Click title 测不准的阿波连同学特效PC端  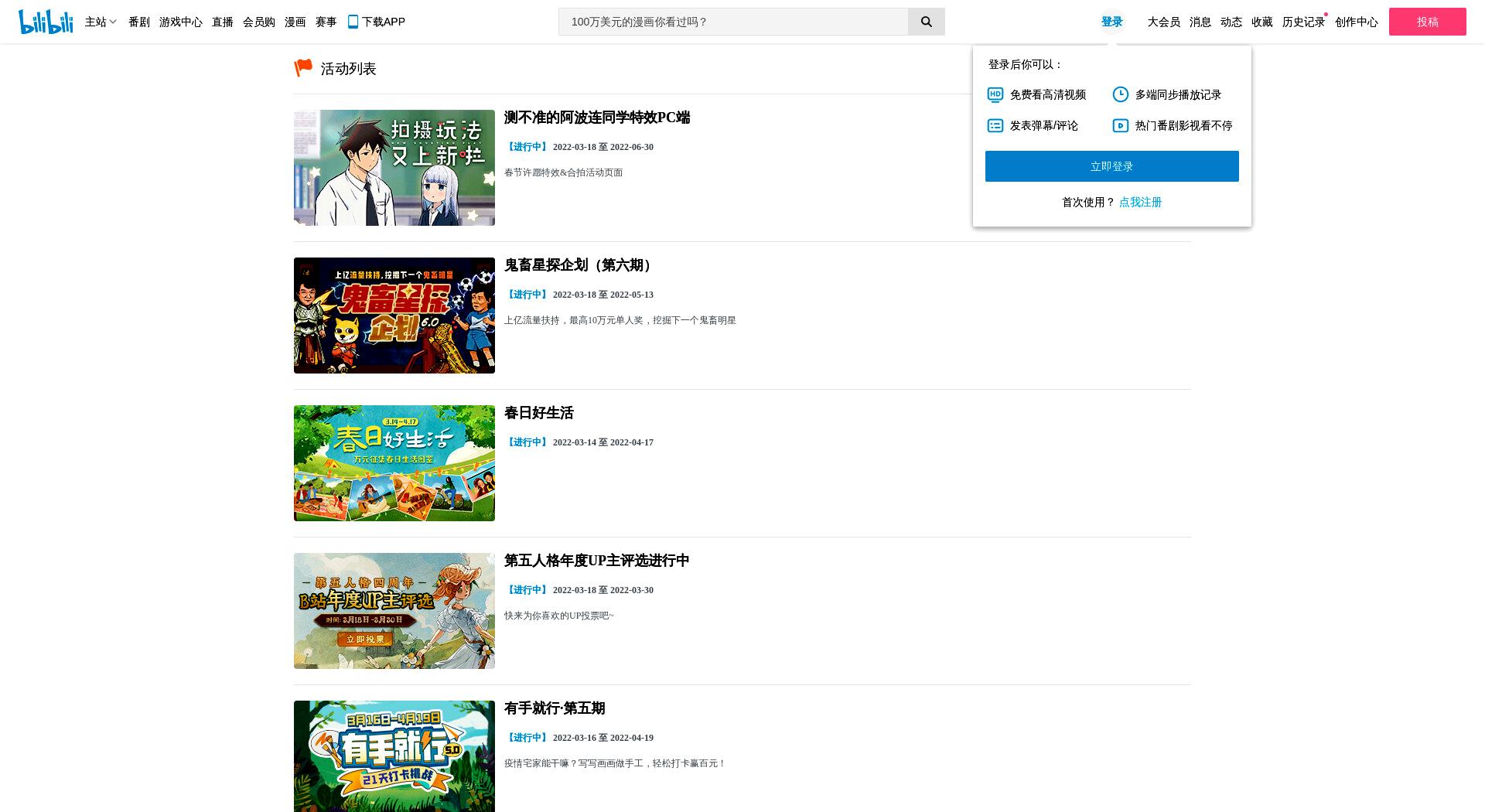click(x=597, y=118)
